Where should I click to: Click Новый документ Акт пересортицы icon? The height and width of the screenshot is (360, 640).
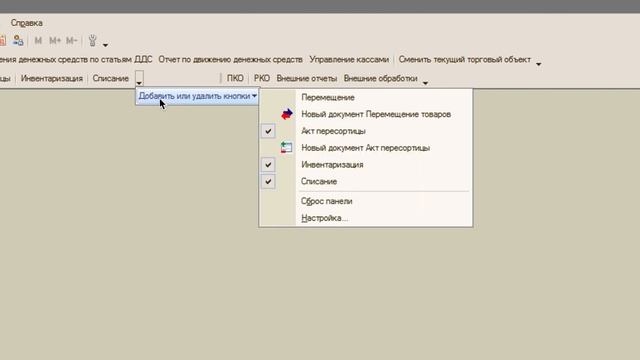(287, 148)
